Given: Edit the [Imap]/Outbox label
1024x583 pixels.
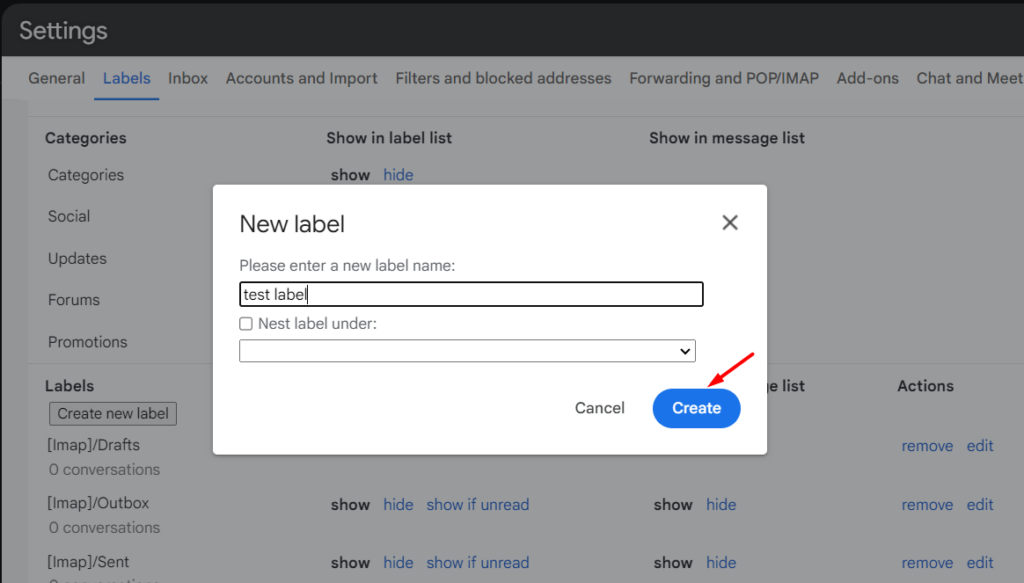Looking at the screenshot, I should pyautogui.click(x=980, y=505).
